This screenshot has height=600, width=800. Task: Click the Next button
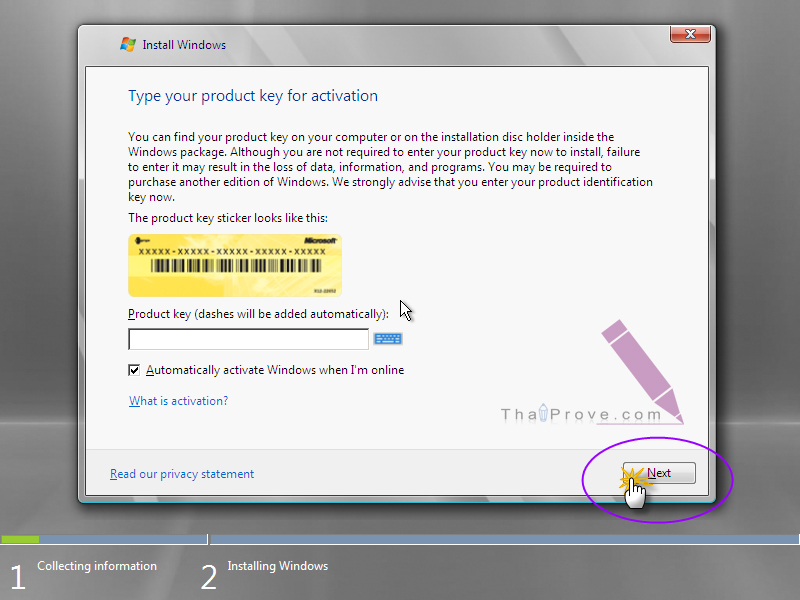tap(659, 473)
